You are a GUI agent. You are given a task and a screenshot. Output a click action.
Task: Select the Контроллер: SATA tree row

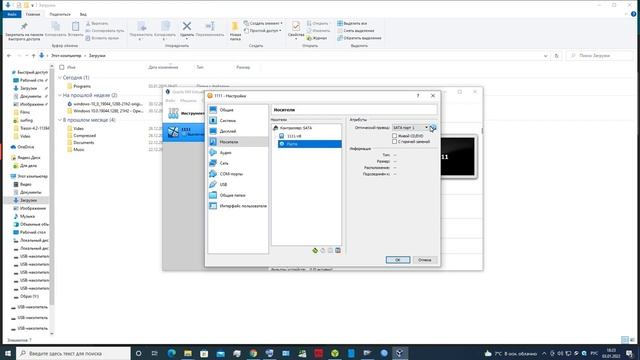[307, 128]
